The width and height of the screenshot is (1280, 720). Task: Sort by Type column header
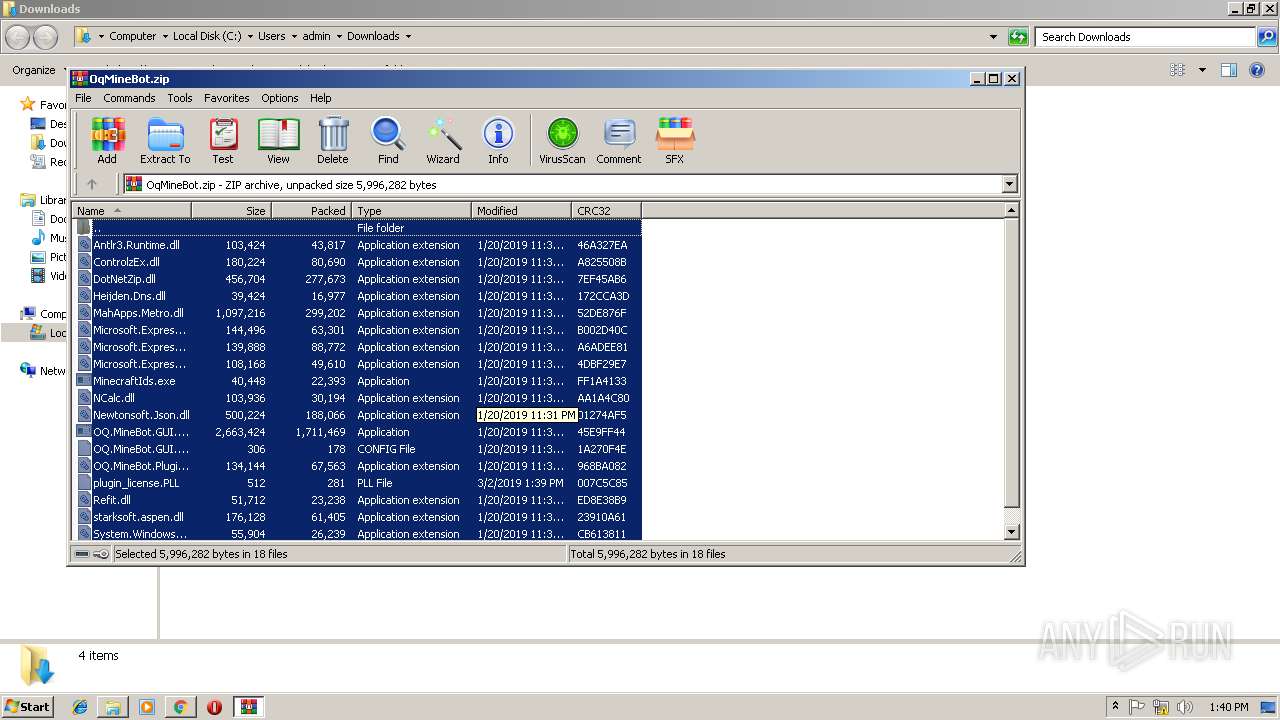(411, 210)
